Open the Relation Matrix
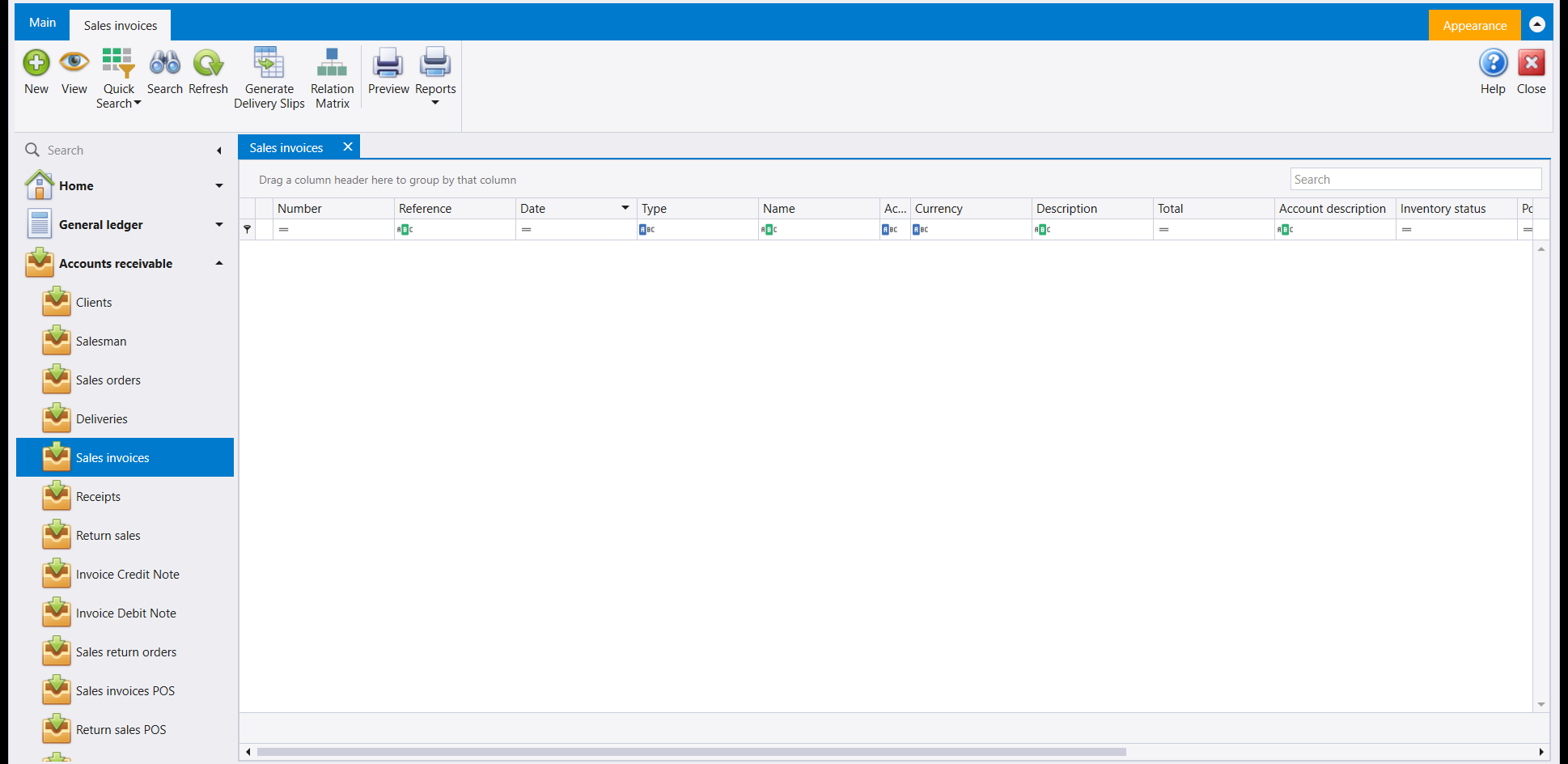The height and width of the screenshot is (764, 1568). (332, 79)
